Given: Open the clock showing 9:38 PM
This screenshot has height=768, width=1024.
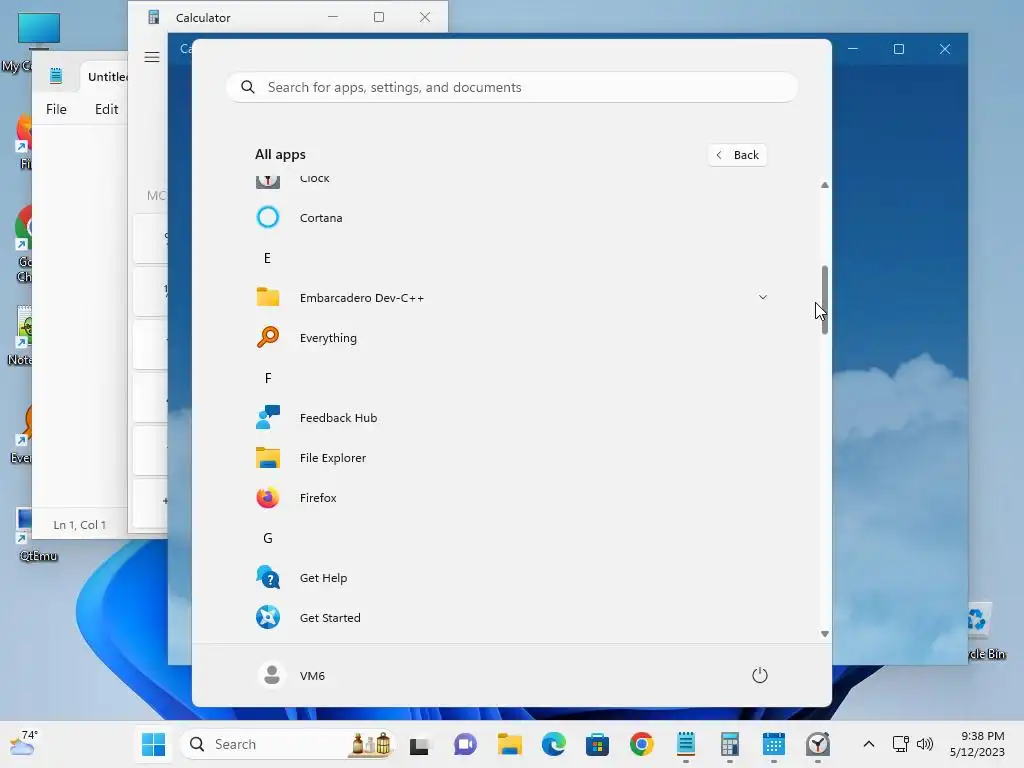Looking at the screenshot, I should coord(977,744).
